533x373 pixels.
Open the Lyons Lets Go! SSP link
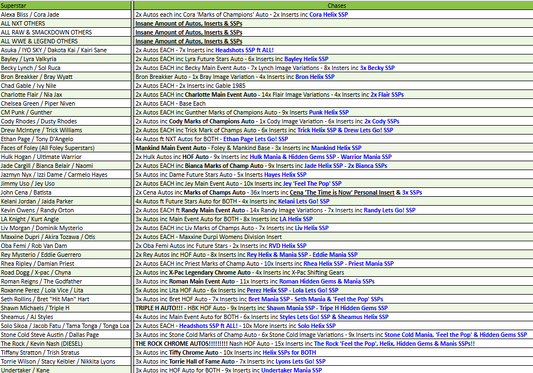[300, 361]
